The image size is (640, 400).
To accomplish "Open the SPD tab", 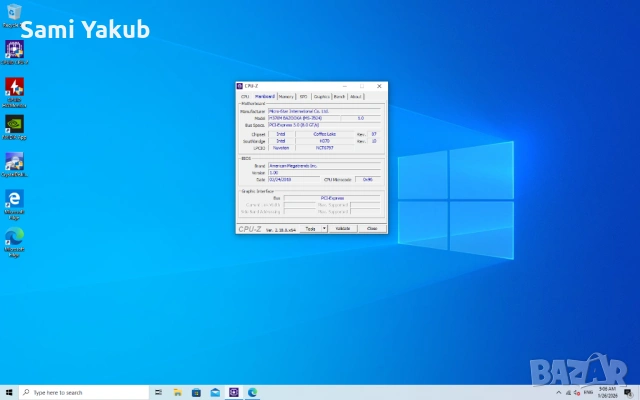I will pos(303,96).
